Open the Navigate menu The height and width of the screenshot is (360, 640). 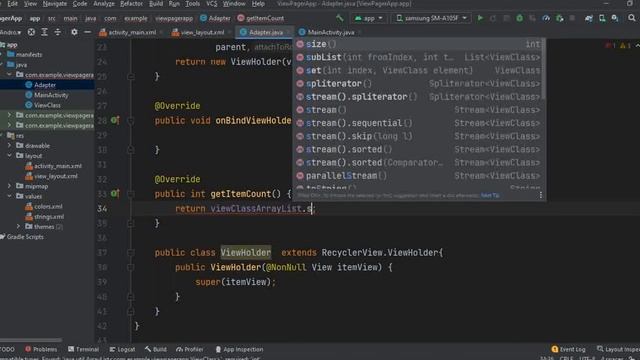tap(55, 4)
